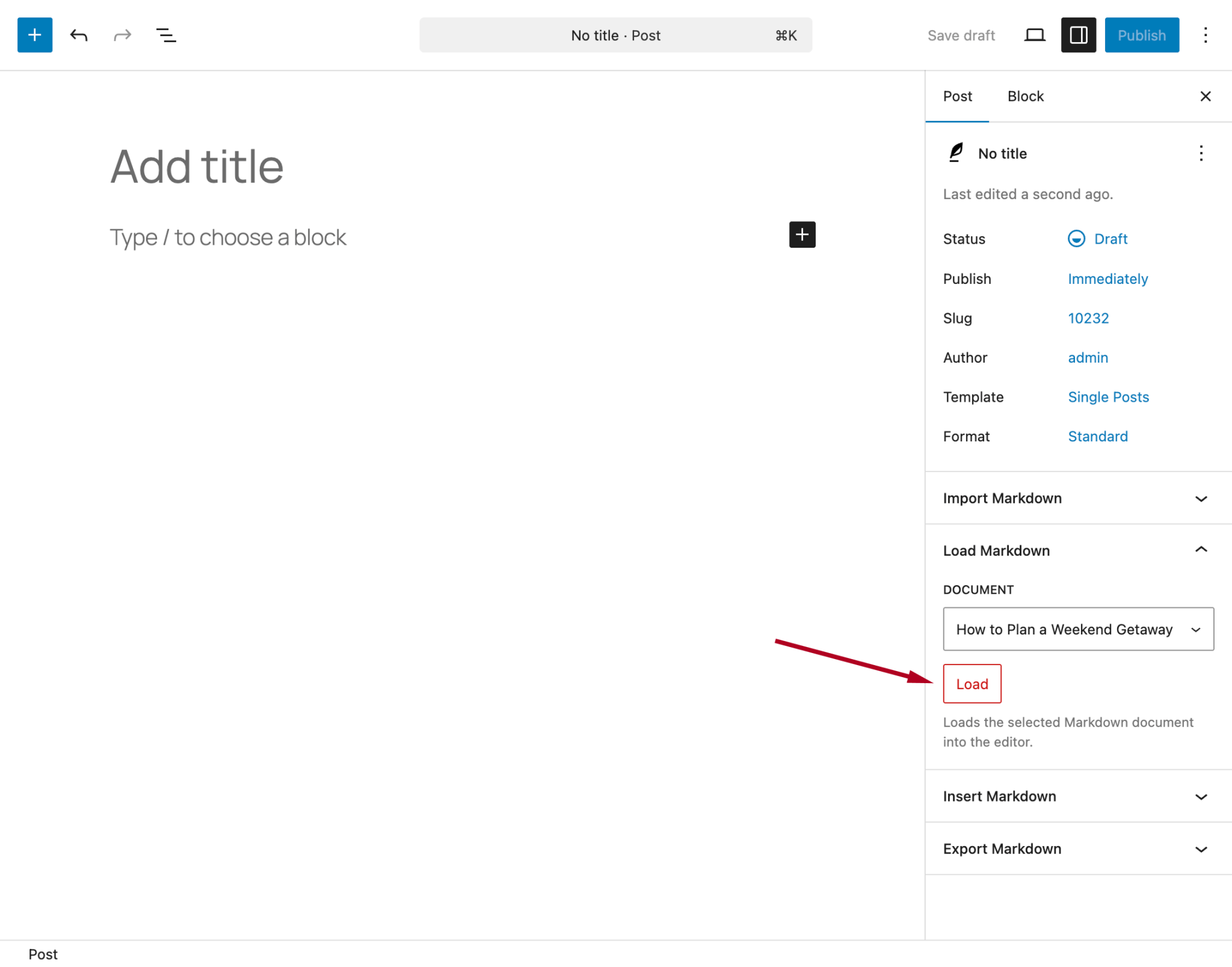
Task: Click the redo arrow
Action: pyautogui.click(x=122, y=35)
